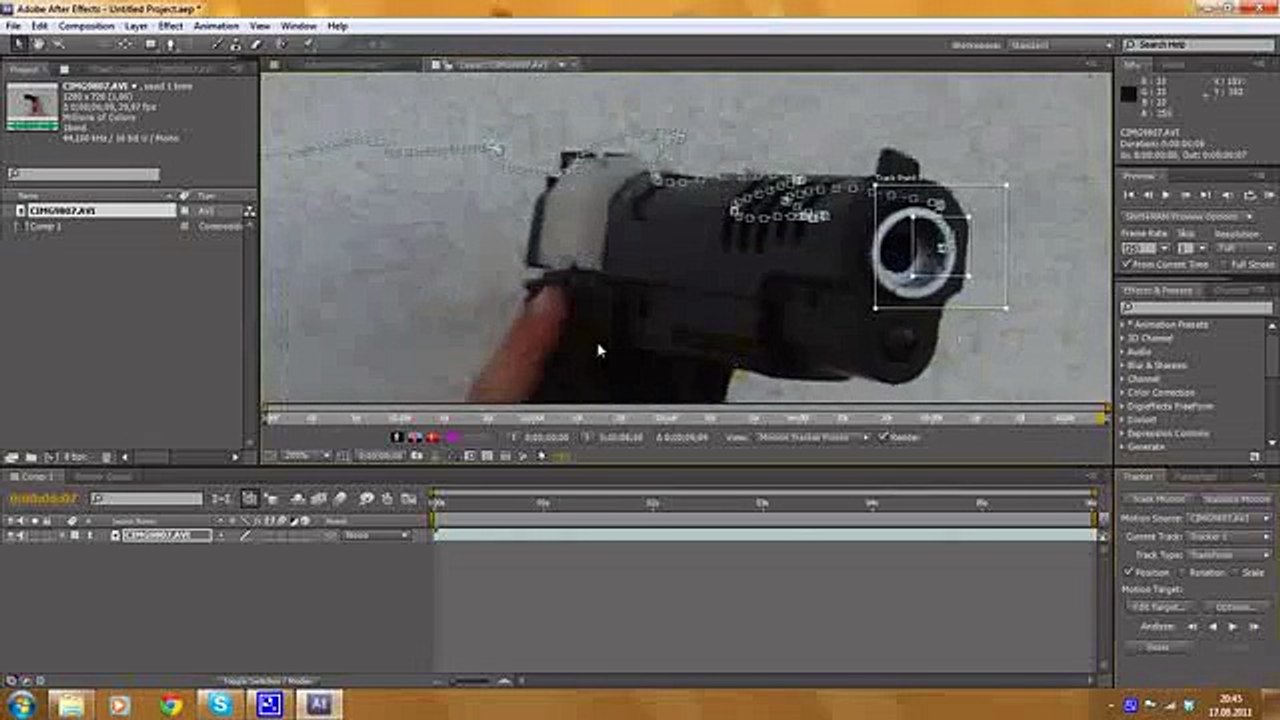The height and width of the screenshot is (720, 1280).
Task: Open Layer panel magnification dropdown
Action: [305, 455]
